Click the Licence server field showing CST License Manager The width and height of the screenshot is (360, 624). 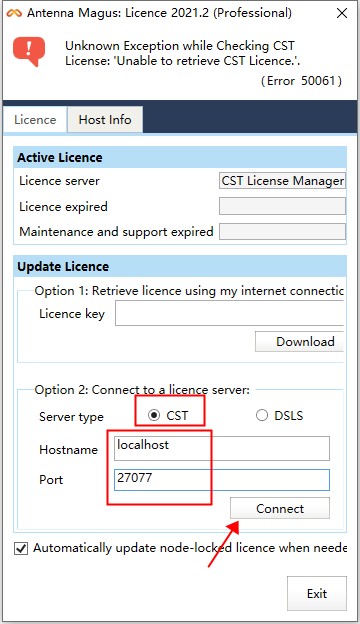click(x=282, y=181)
